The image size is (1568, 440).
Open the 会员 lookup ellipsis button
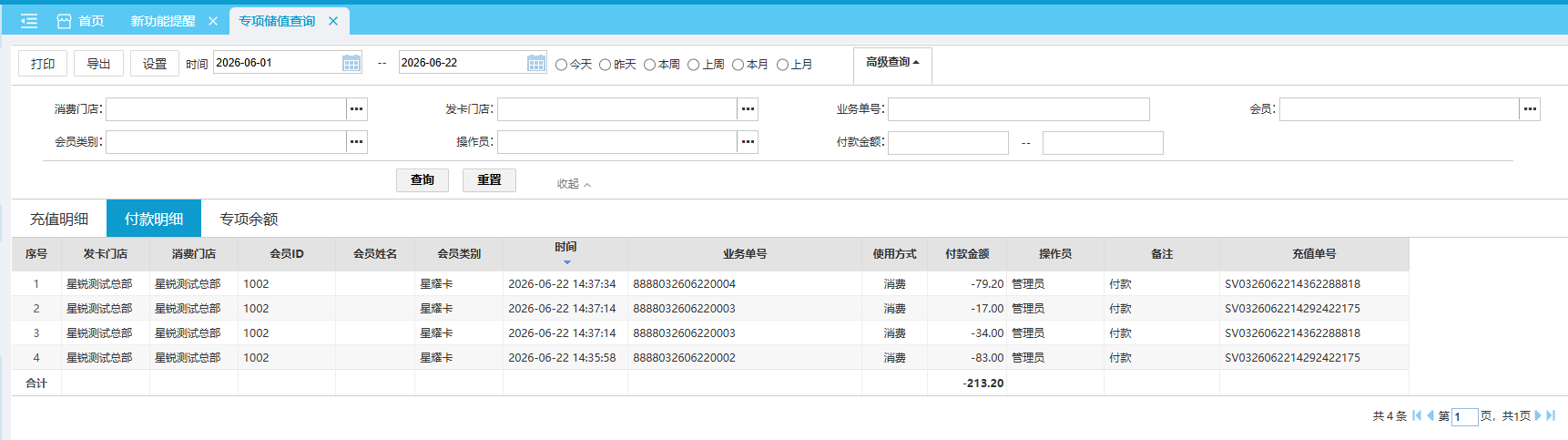[1530, 109]
